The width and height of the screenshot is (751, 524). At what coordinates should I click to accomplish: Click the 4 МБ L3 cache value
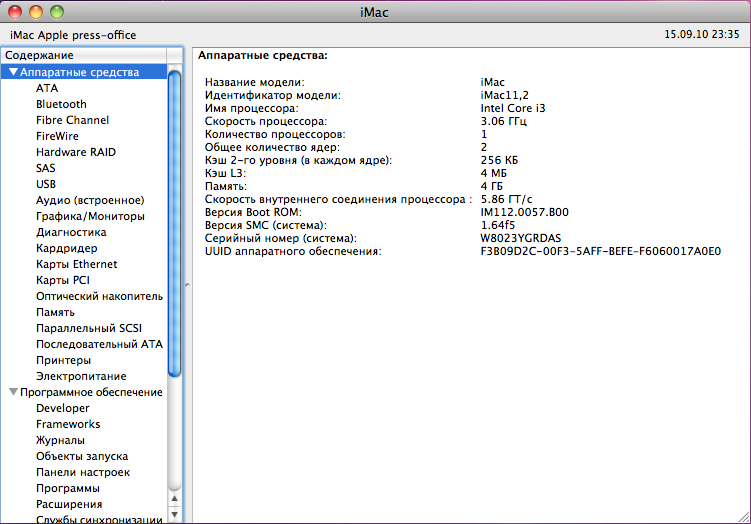[493, 173]
